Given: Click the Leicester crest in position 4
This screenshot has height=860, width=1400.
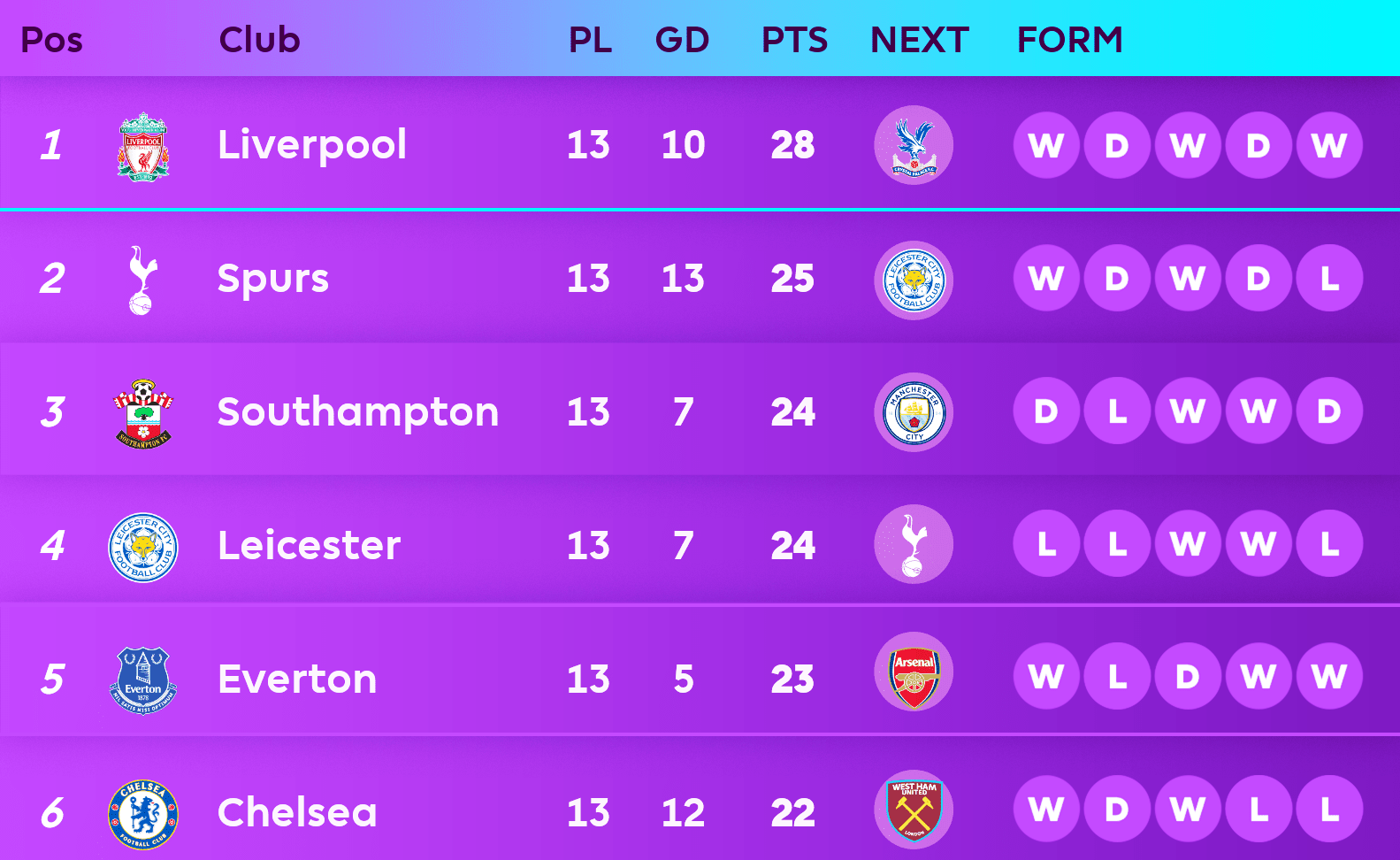Looking at the screenshot, I should pyautogui.click(x=143, y=547).
